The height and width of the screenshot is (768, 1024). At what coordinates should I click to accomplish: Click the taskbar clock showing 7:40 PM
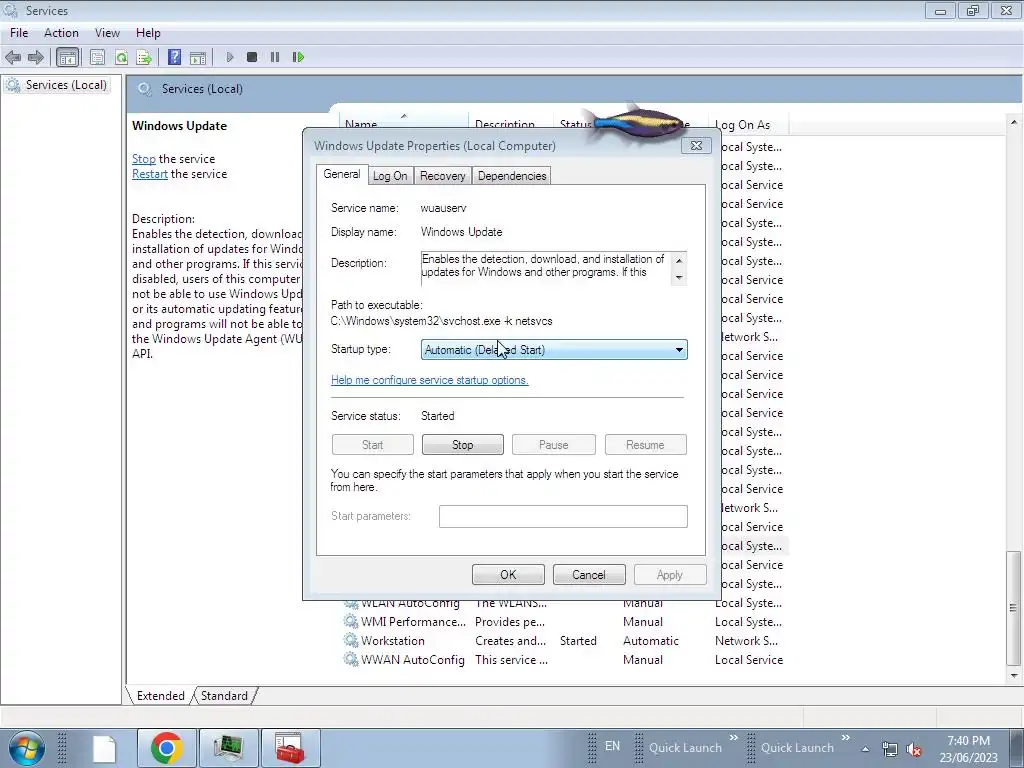[x=968, y=749]
